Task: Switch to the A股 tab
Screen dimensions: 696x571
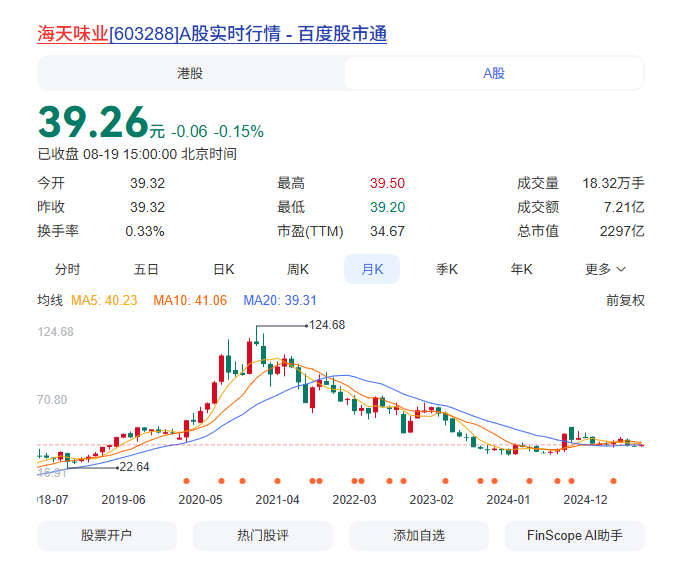Action: 494,73
